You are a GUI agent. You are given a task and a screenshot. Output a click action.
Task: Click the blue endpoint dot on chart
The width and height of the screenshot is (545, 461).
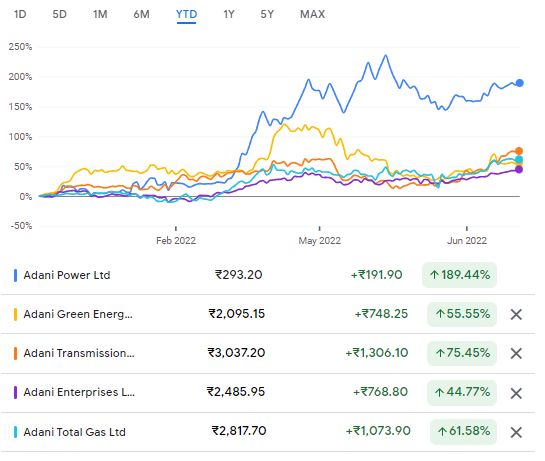[x=519, y=83]
